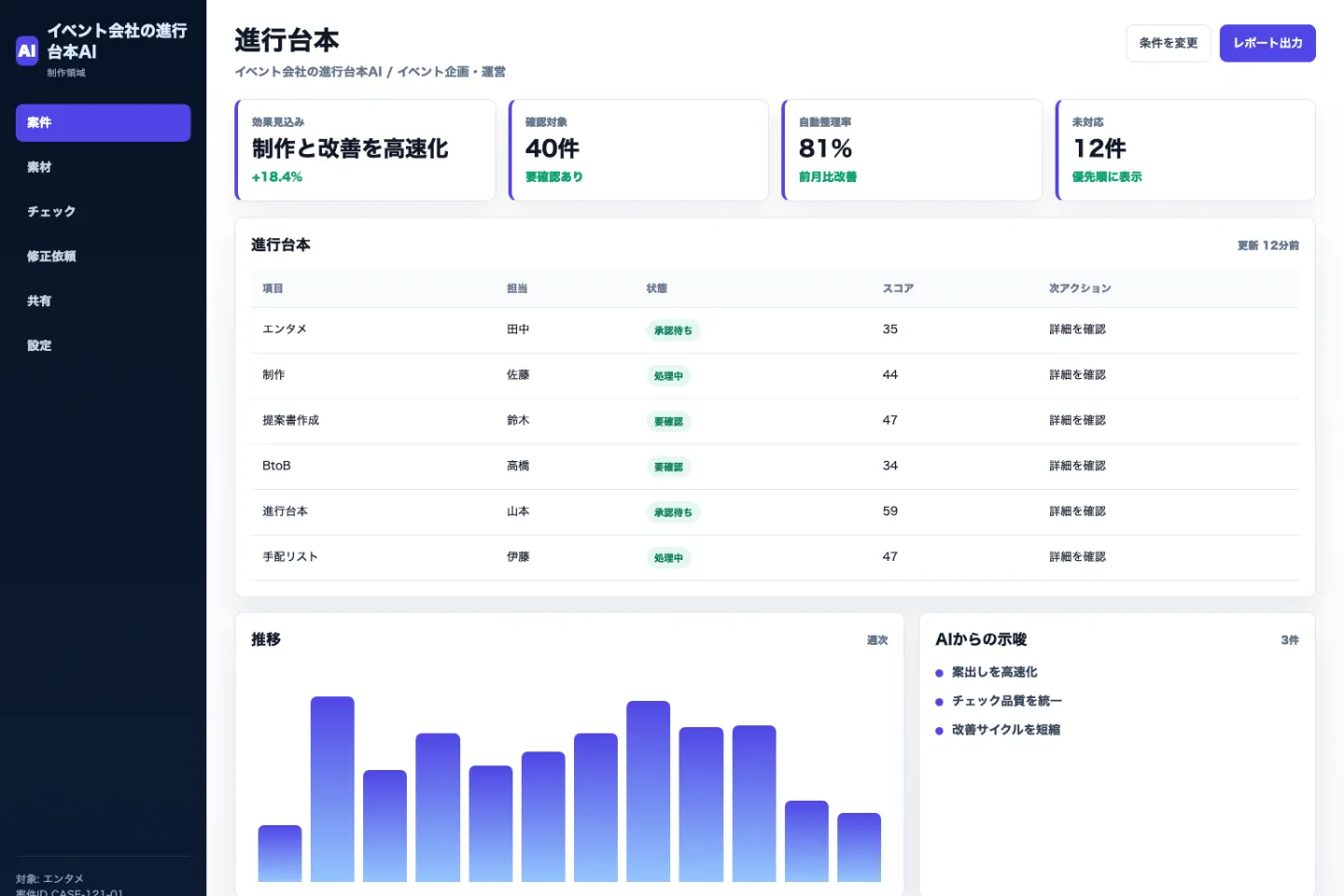Click 詳細を確認 in the 進行台本 row
This screenshot has width=1344, height=896.
1077,511
